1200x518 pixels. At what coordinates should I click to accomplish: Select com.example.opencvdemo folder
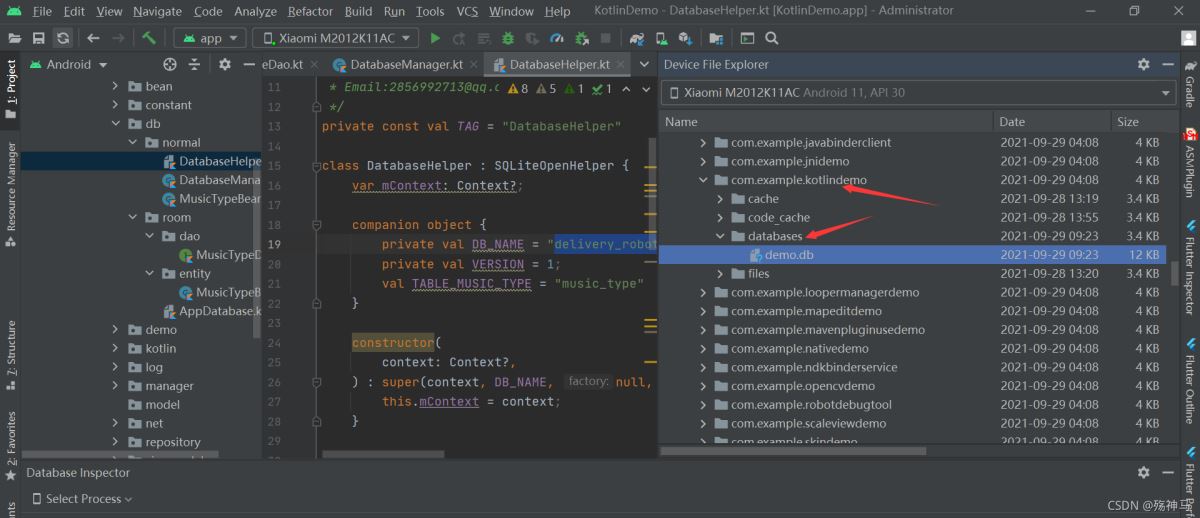(x=802, y=386)
